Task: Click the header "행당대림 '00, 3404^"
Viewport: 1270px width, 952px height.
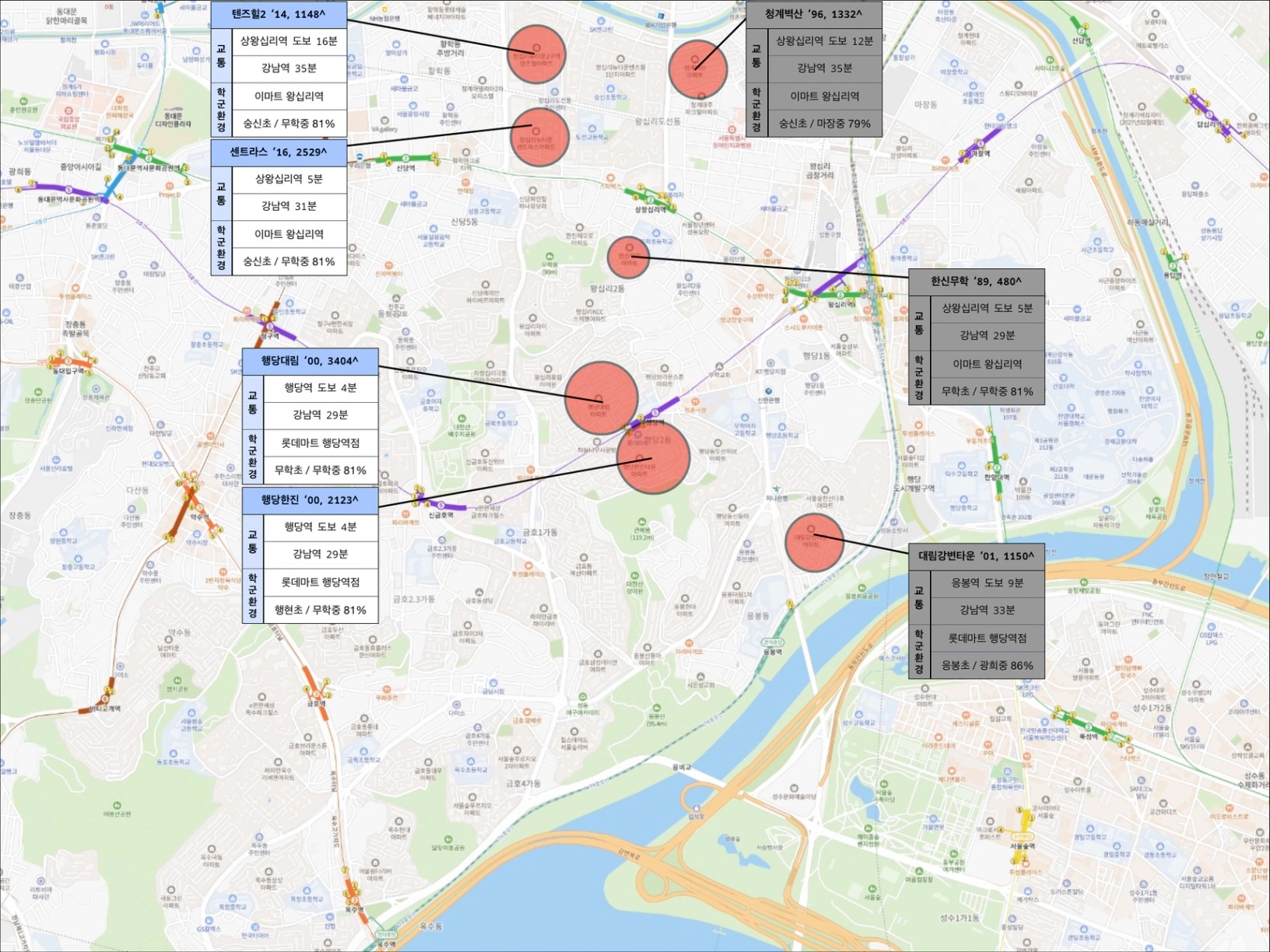Action: 310,361
